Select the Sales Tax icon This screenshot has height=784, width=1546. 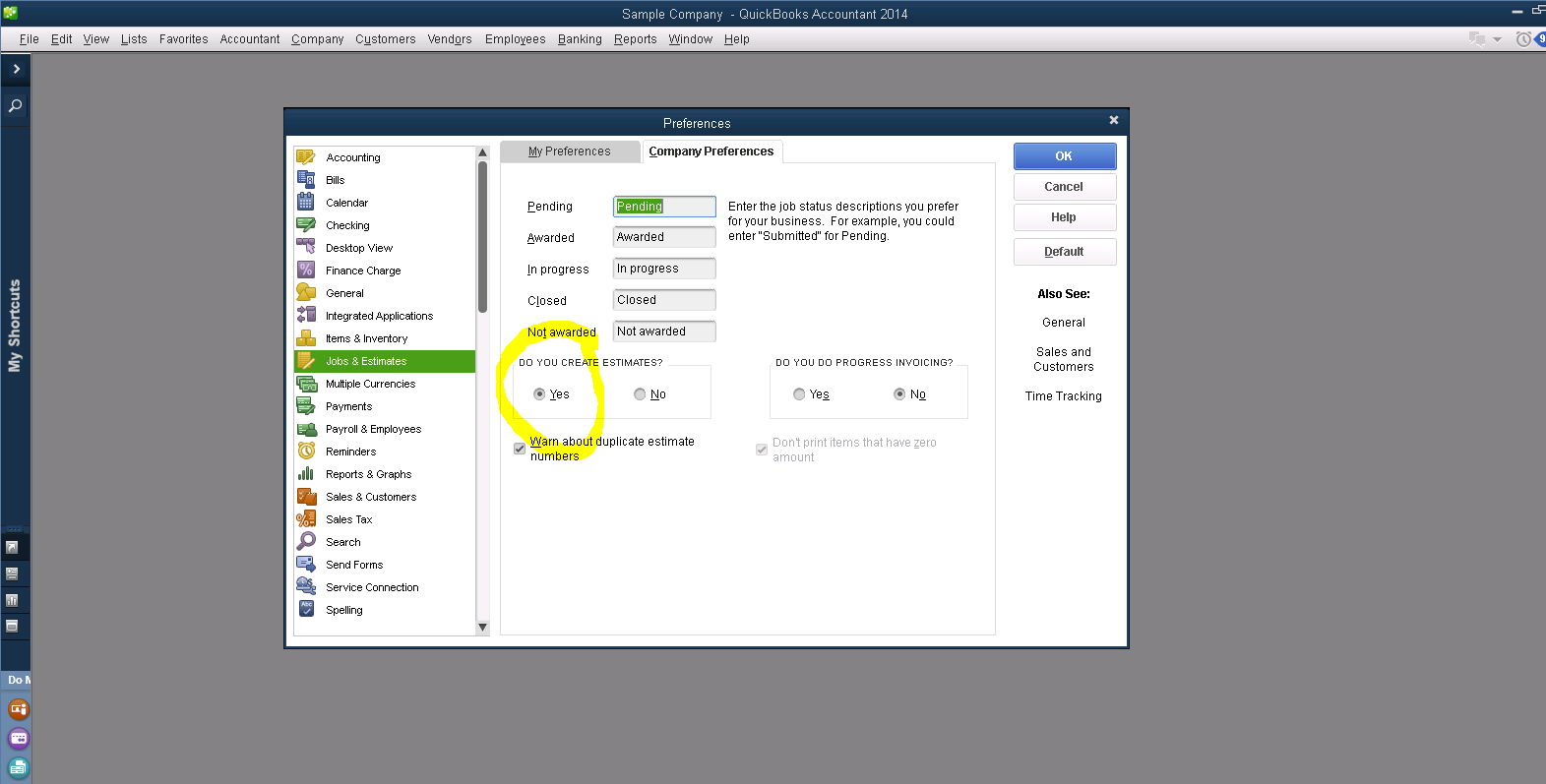point(306,519)
